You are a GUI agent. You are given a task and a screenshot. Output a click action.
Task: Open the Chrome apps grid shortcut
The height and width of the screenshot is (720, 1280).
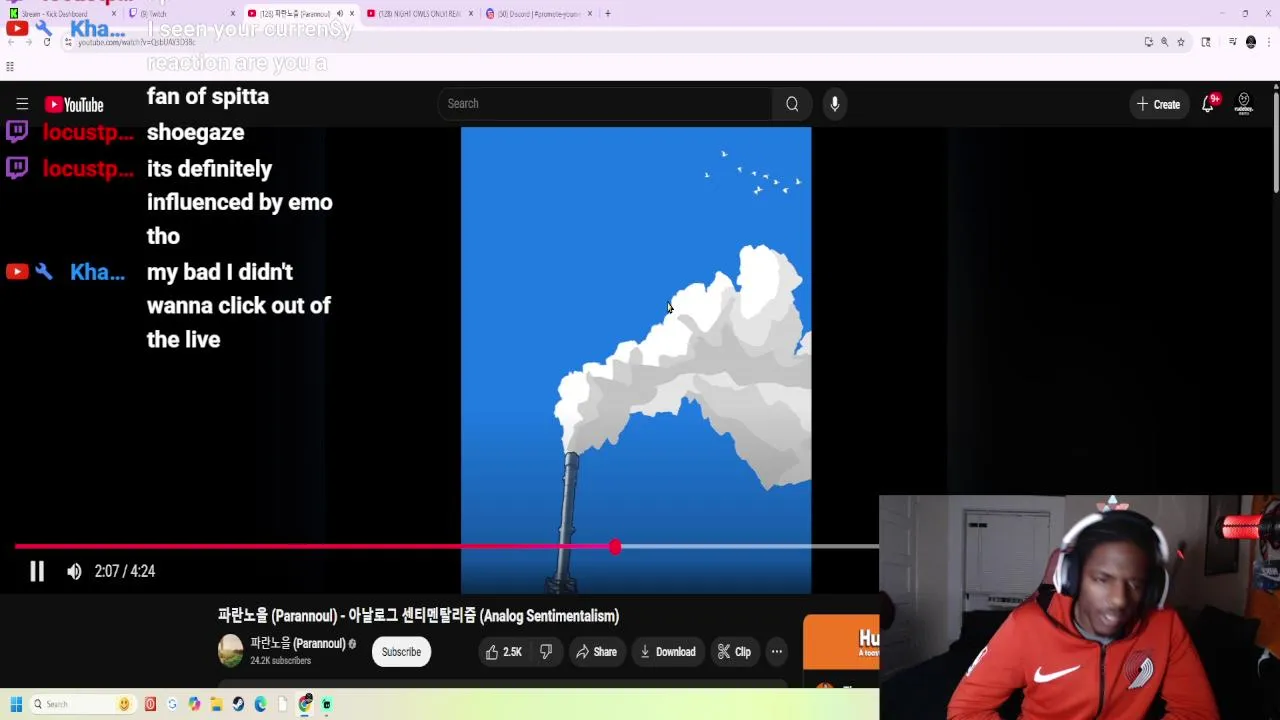coord(10,67)
